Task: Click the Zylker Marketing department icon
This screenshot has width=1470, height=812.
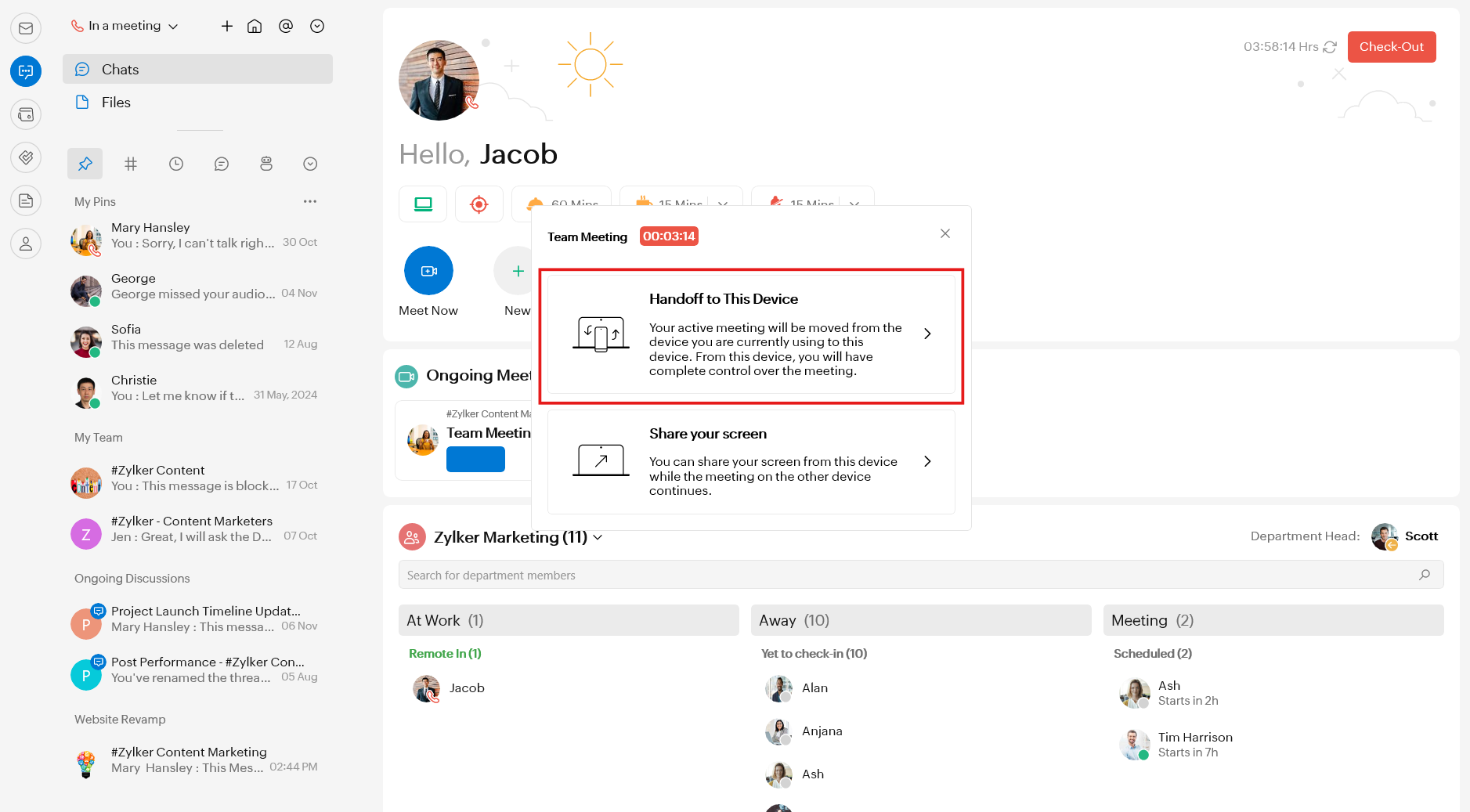Action: point(412,537)
